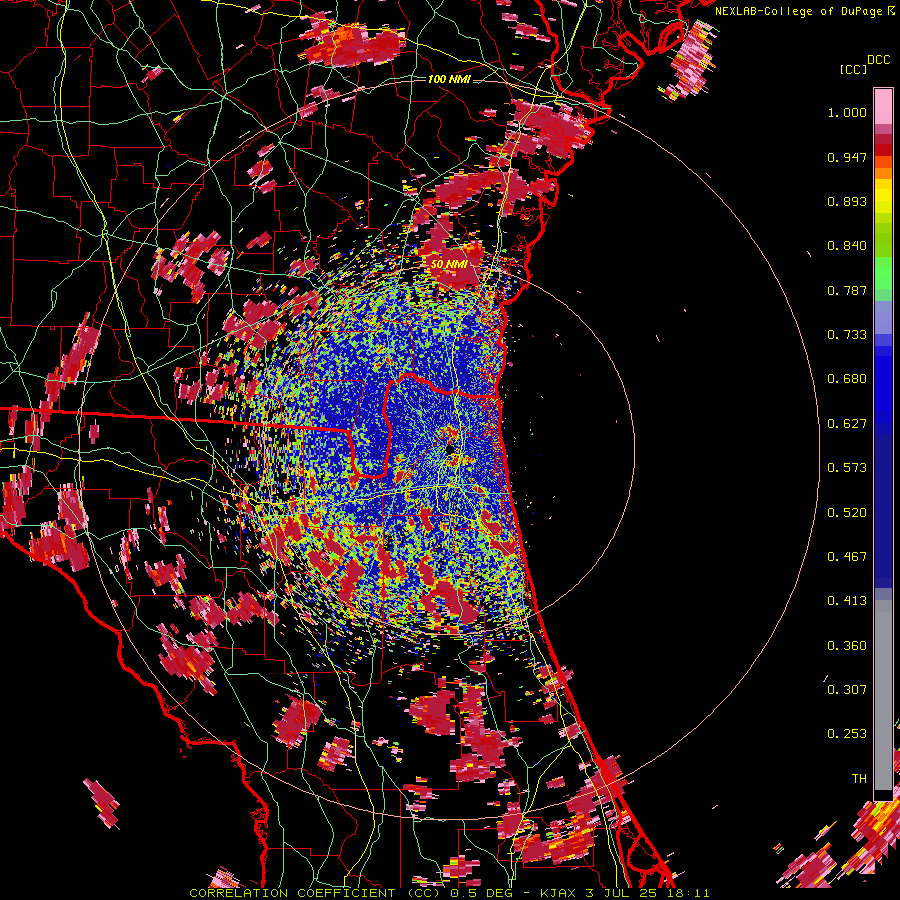Select the 0.680 scale value
The width and height of the screenshot is (900, 900).
(847, 379)
